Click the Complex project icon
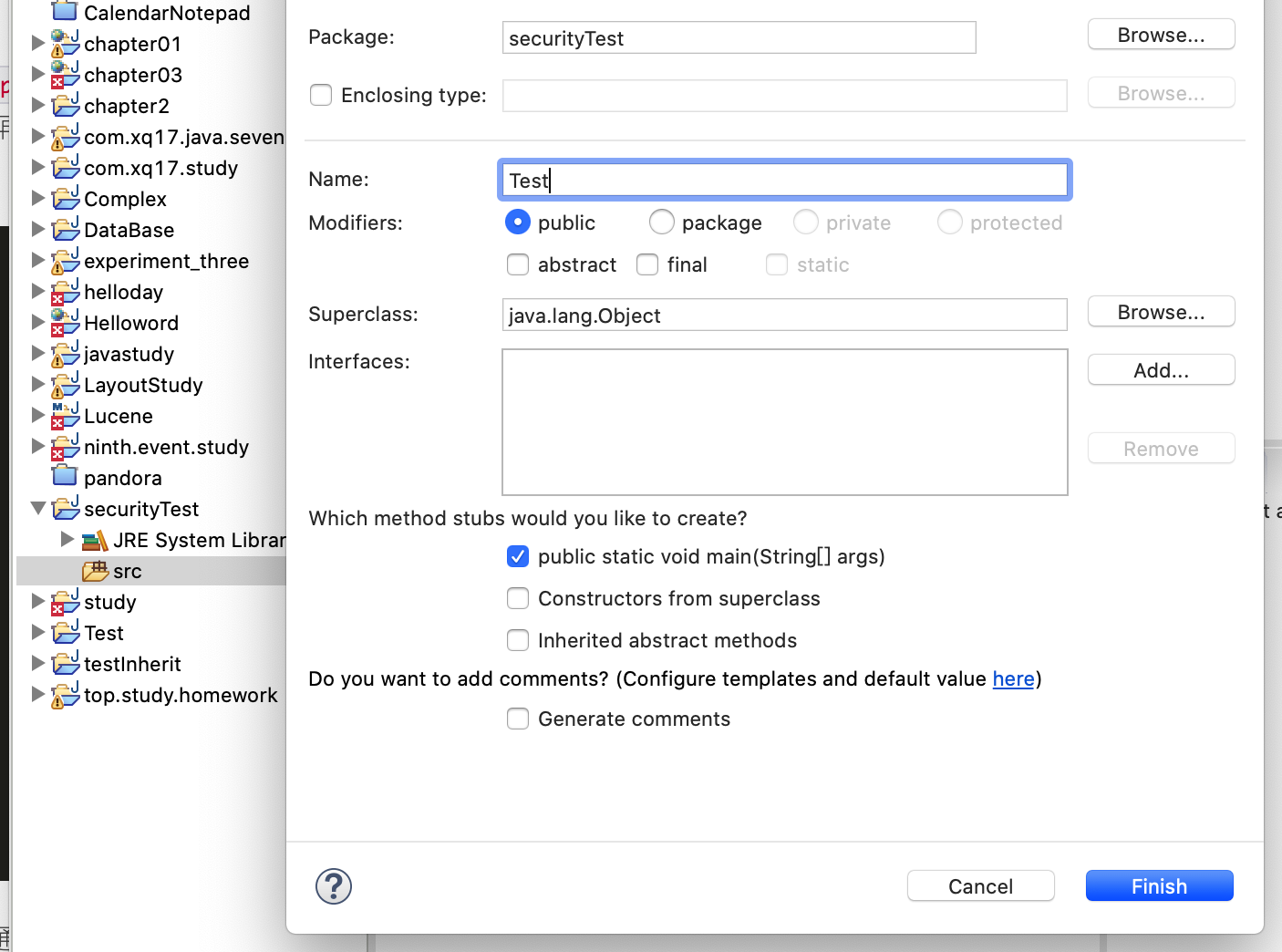Image resolution: width=1282 pixels, height=952 pixels. (65, 198)
